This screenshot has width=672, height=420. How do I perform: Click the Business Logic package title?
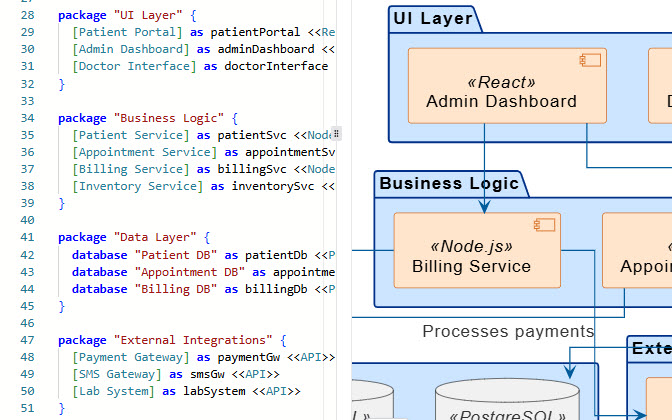click(449, 183)
